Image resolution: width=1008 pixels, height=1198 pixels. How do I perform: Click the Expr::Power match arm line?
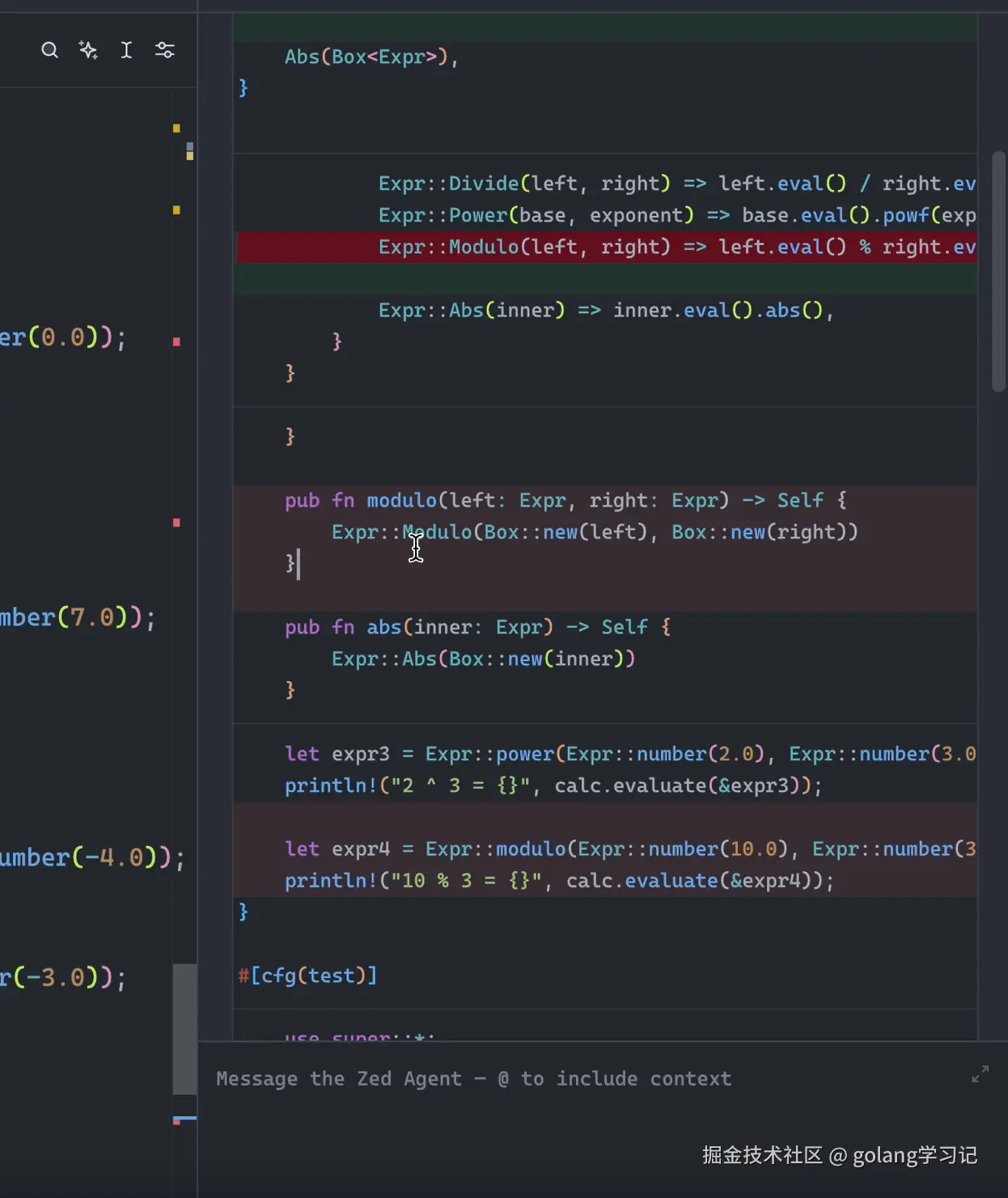[677, 215]
